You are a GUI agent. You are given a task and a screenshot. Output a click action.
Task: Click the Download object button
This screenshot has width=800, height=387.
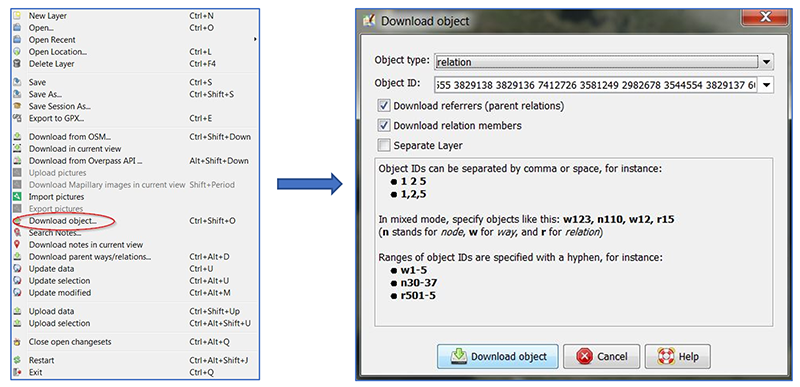click(497, 356)
